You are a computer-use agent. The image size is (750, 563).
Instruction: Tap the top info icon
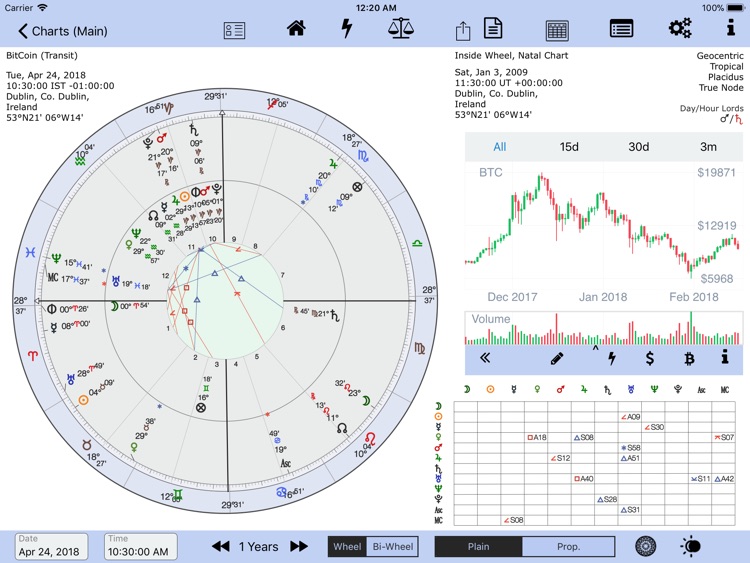pos(730,27)
